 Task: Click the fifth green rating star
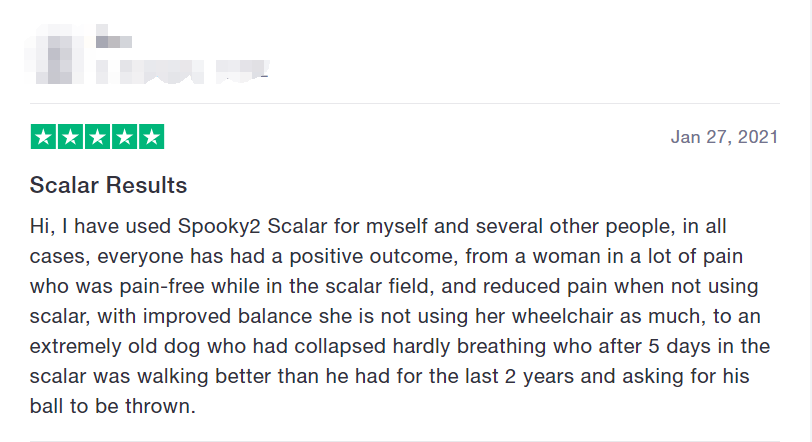point(151,137)
